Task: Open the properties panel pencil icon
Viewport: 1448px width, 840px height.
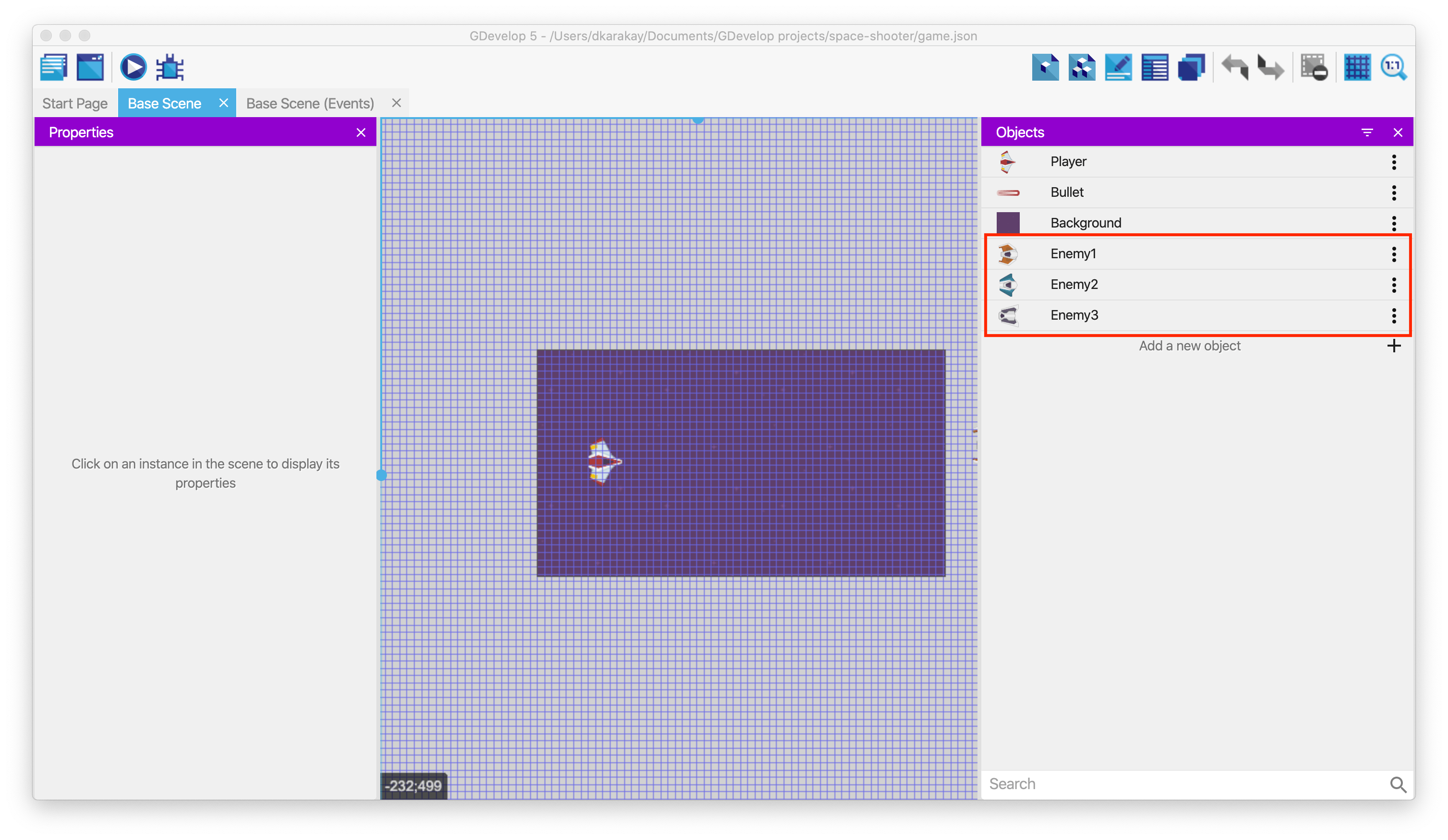Action: point(1118,67)
